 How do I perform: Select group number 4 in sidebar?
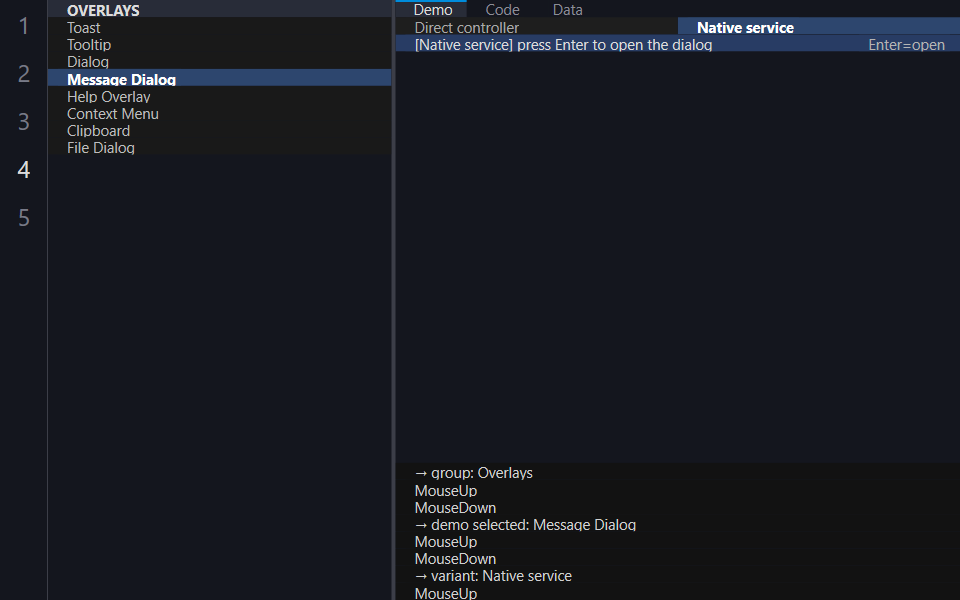(23, 170)
